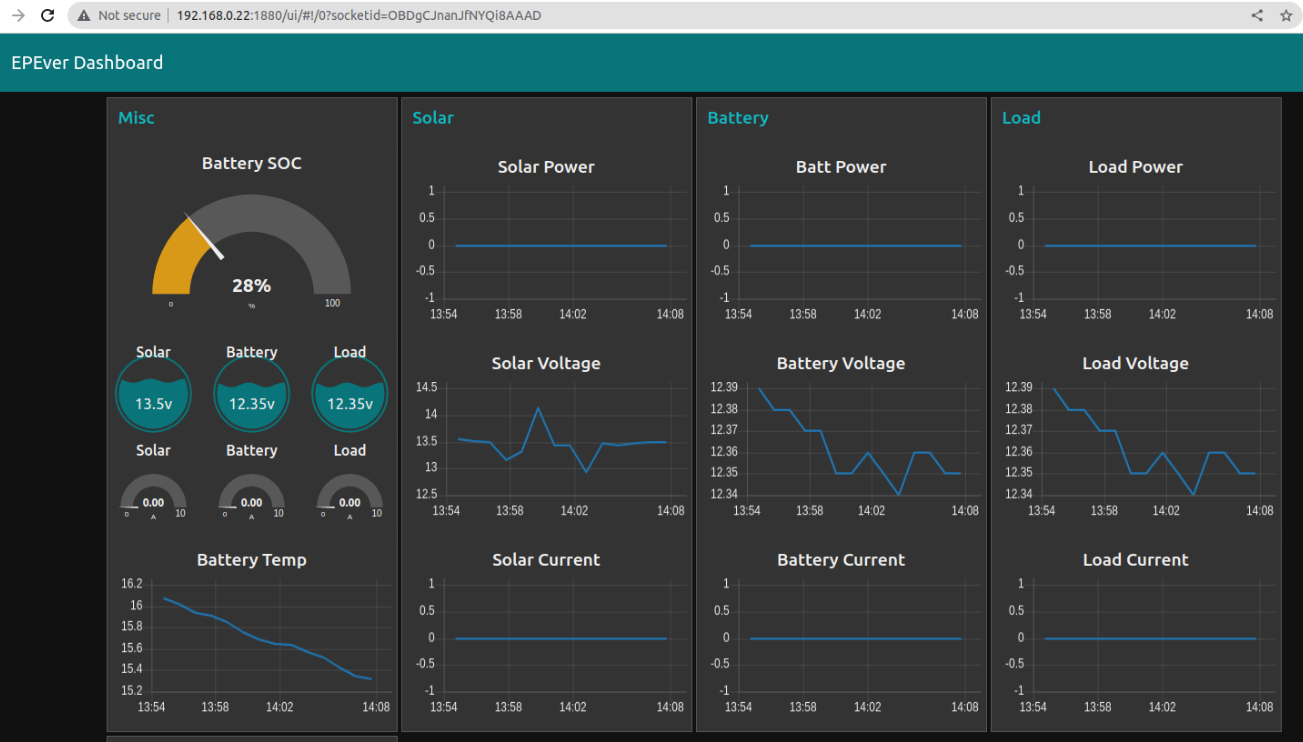Click the Battery SOC gauge arc
Image resolution: width=1303 pixels, height=742 pixels.
252,243
